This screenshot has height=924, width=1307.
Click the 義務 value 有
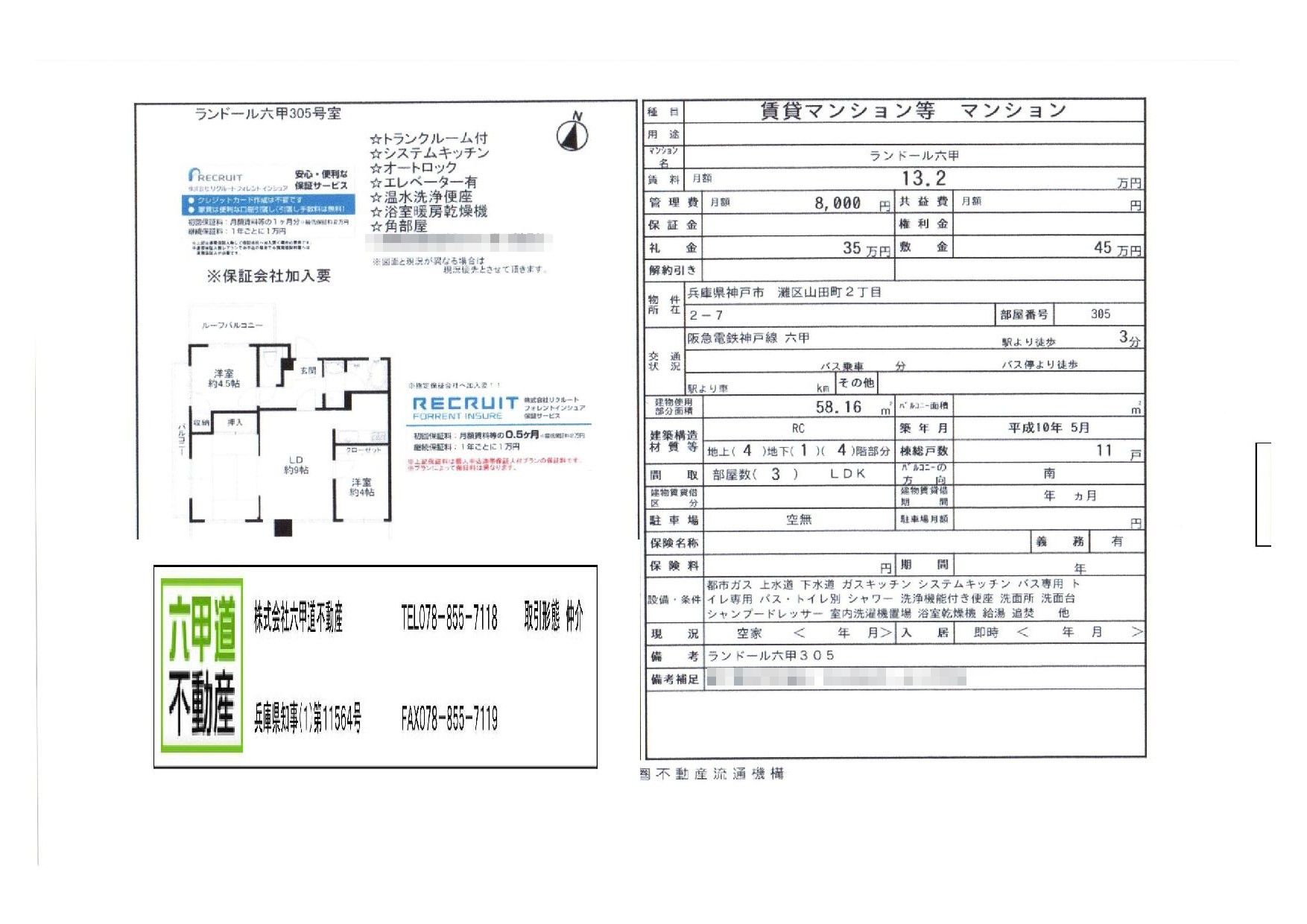click(1116, 542)
